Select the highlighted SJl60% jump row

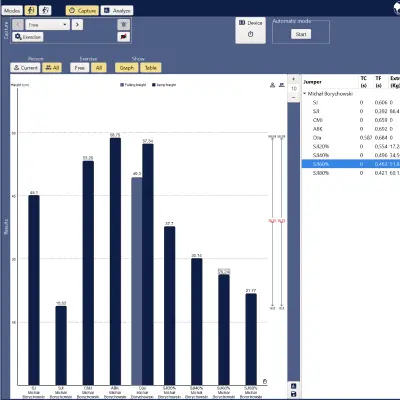coord(351,164)
